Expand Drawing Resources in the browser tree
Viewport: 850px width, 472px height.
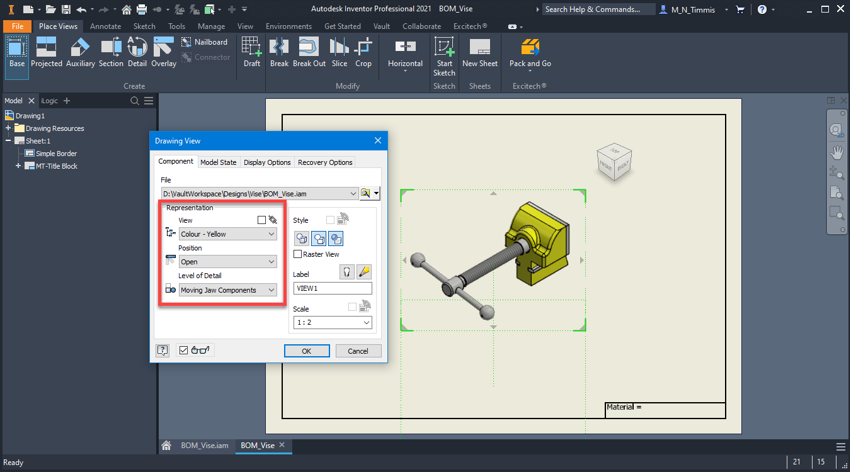(x=8, y=128)
